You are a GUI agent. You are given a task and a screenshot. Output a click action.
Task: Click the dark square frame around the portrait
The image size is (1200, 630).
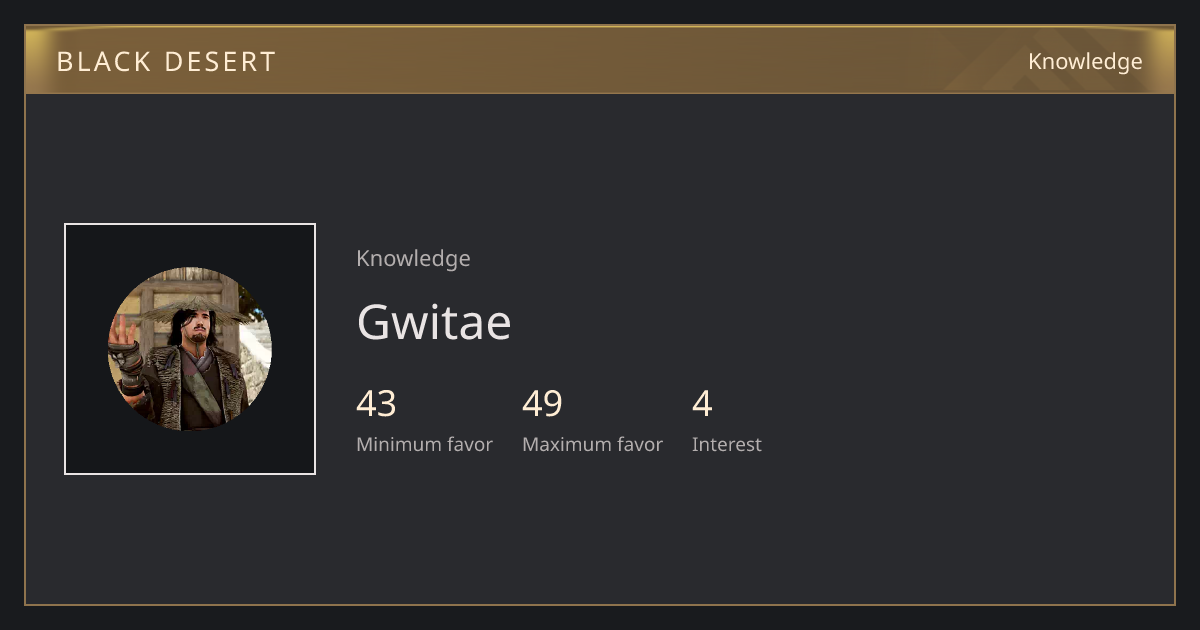coord(190,349)
